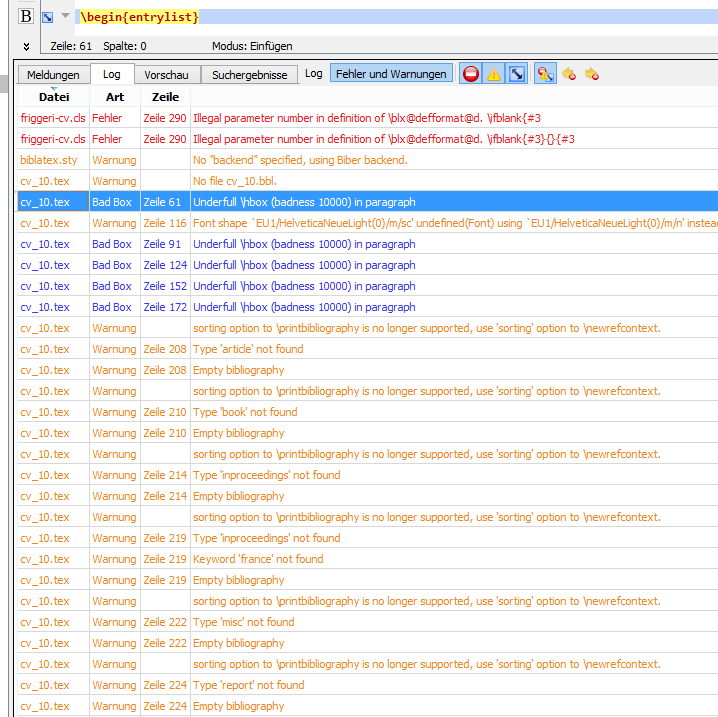Click the bold B formatting icon
718x717 pixels.
pyautogui.click(x=26, y=16)
